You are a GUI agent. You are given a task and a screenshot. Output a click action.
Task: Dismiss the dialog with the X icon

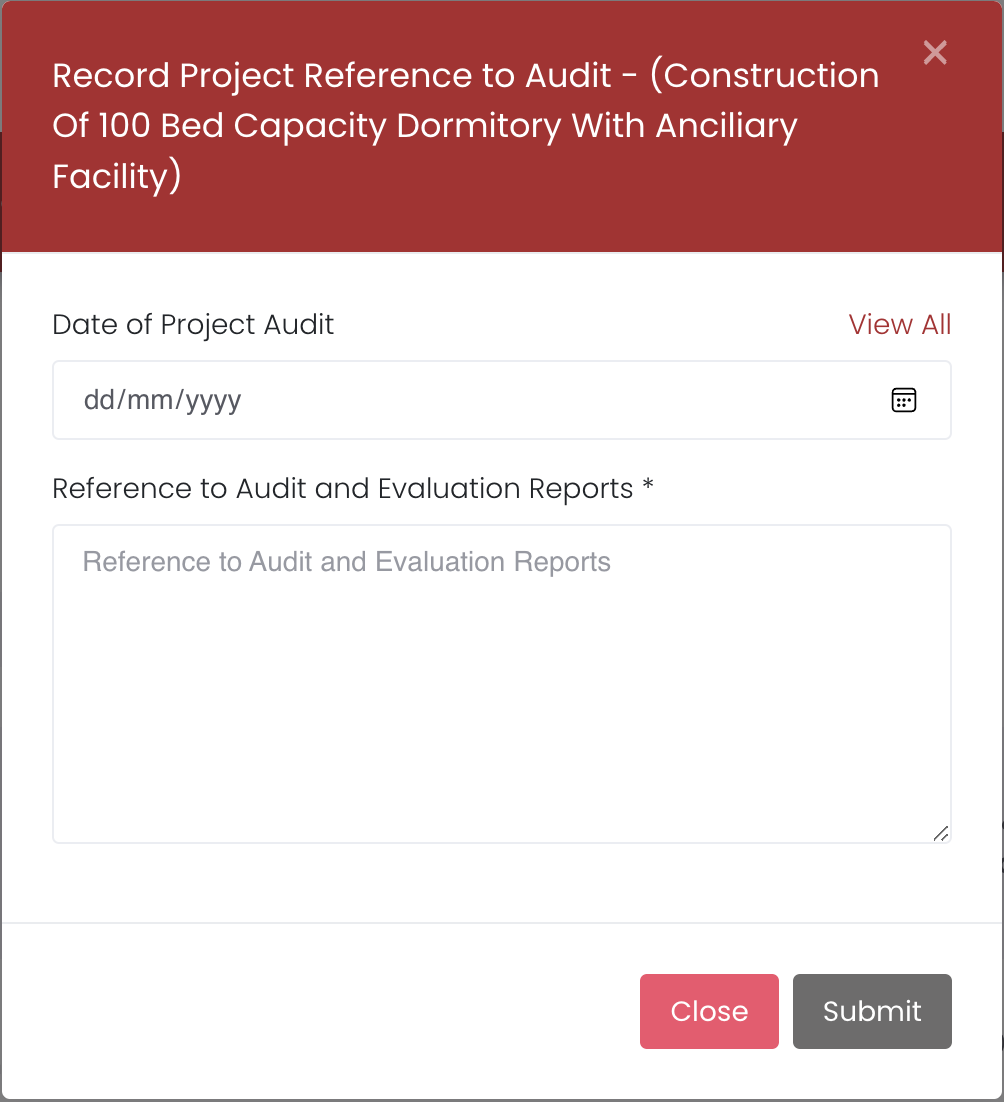click(x=935, y=53)
